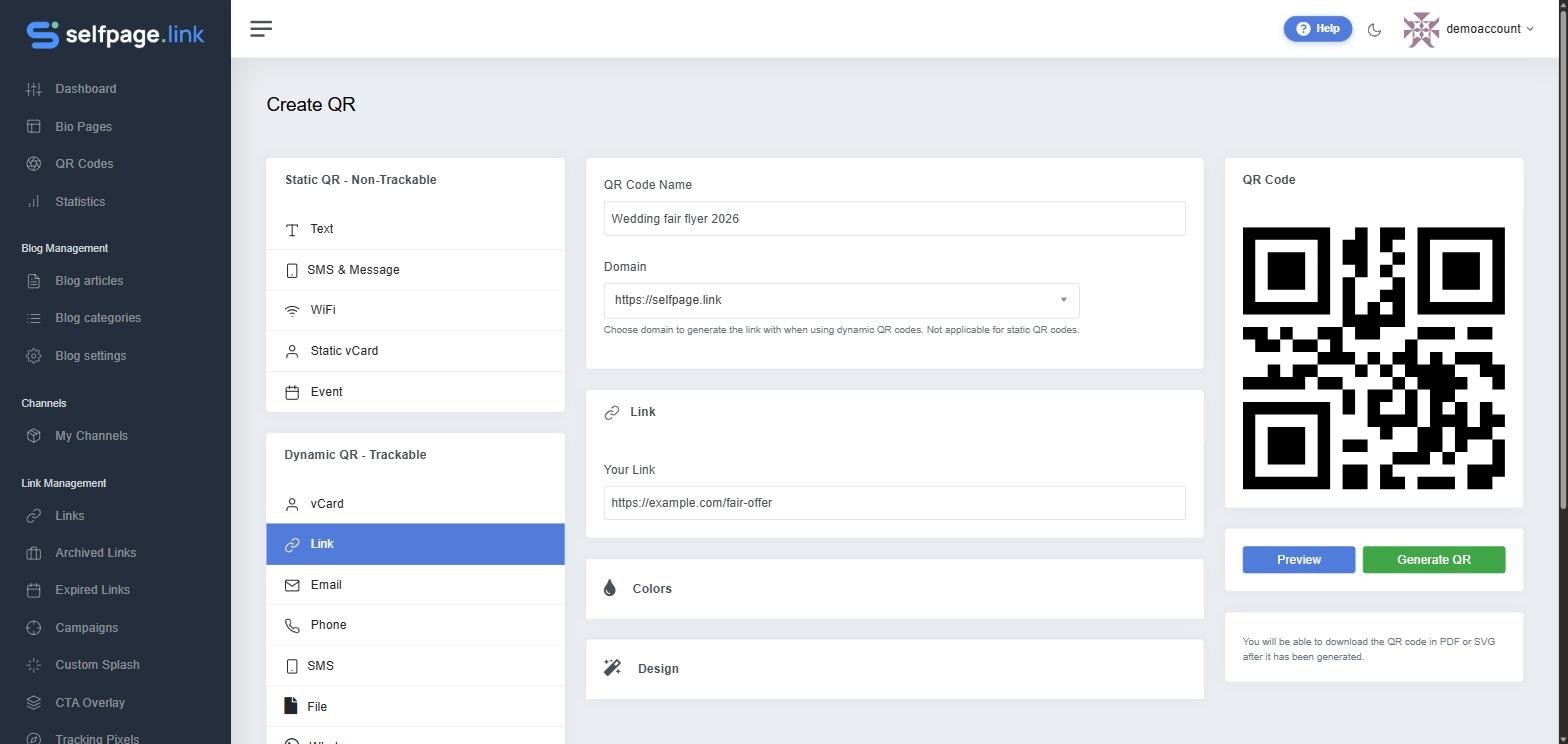Screen dimensions: 1568x744
Task: Click the Expired Links calendar icon
Action: [x=34, y=590]
